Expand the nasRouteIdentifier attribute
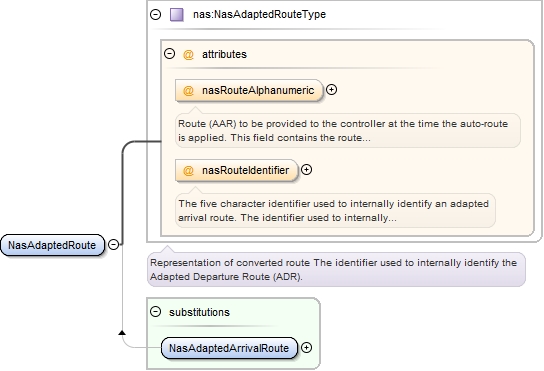Viewport: 544px width, 371px height. 306,169
